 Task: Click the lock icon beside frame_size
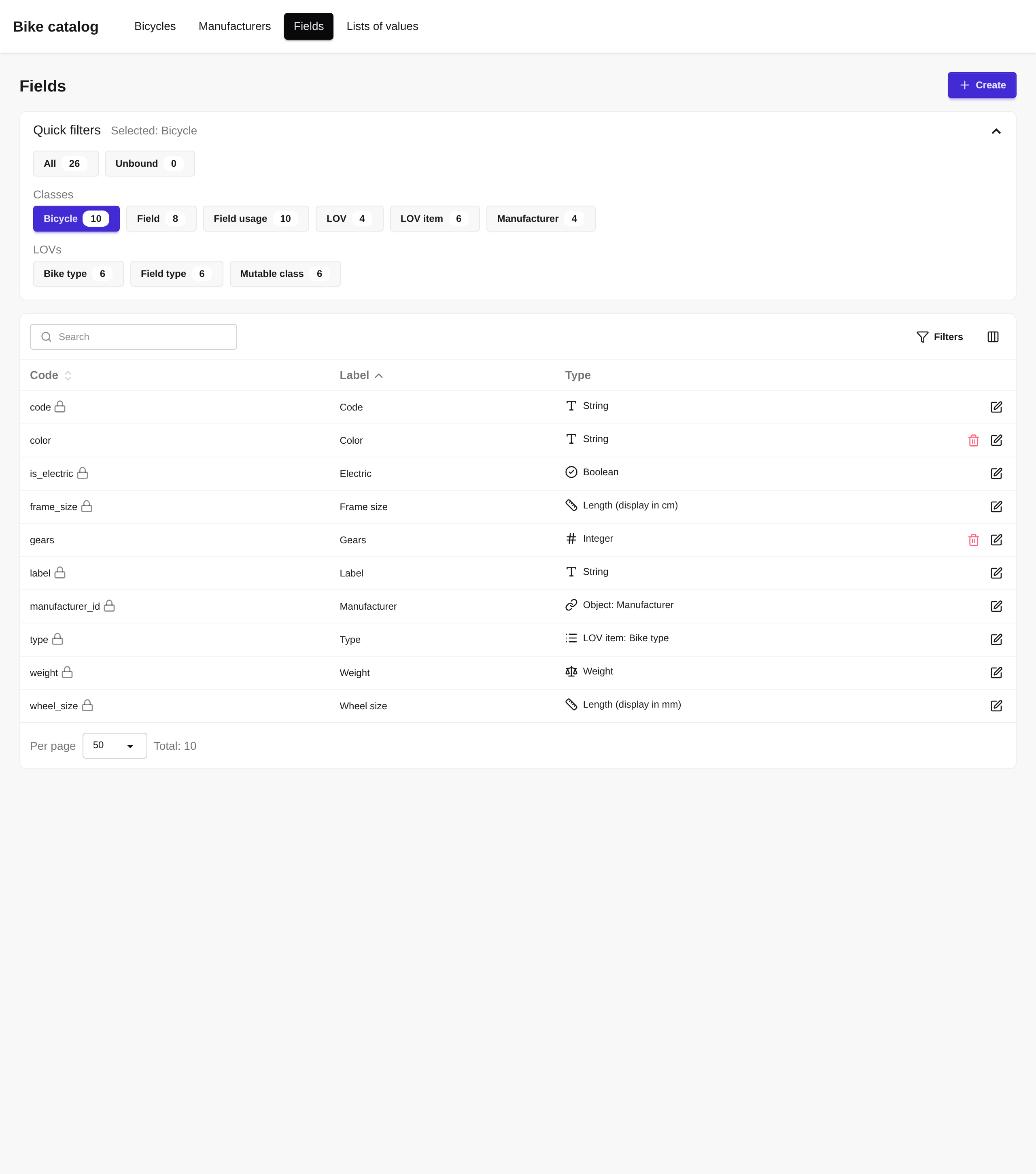coord(86,506)
